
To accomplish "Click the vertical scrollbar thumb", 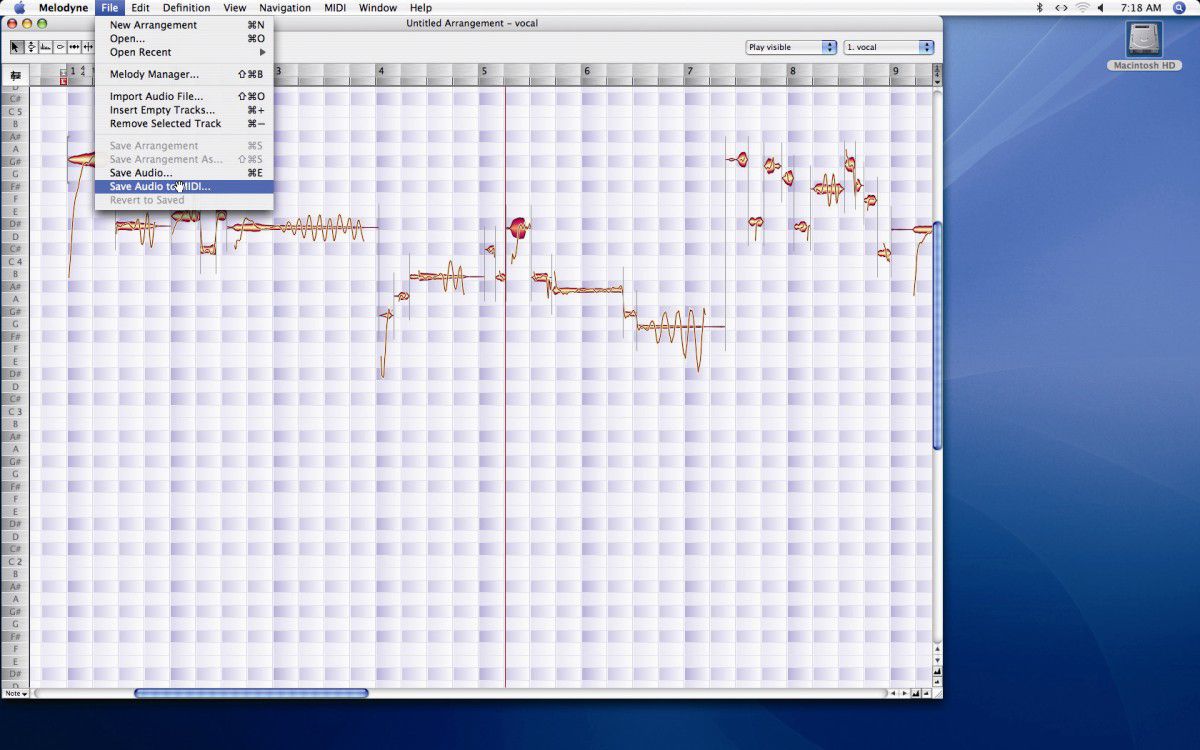I will click(937, 335).
